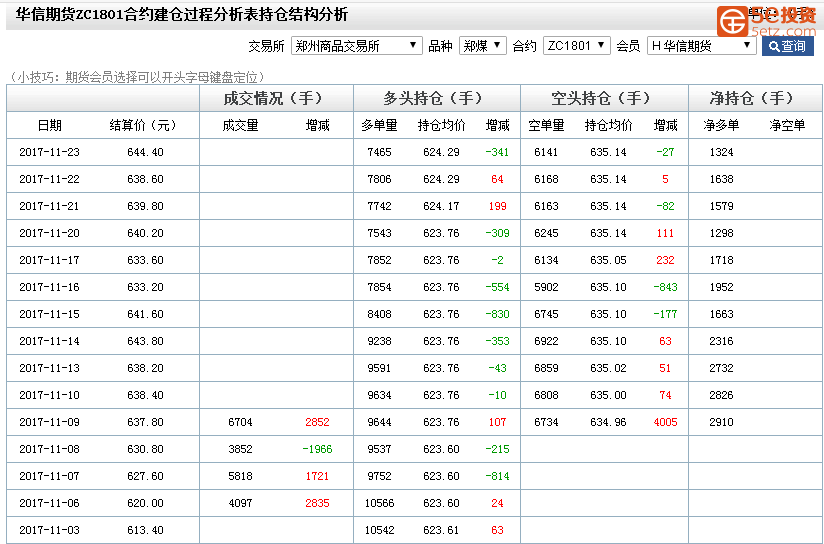Image resolution: width=824 pixels, height=544 pixels.
Task: Select the date cell 2017-11-03
Action: (x=49, y=530)
